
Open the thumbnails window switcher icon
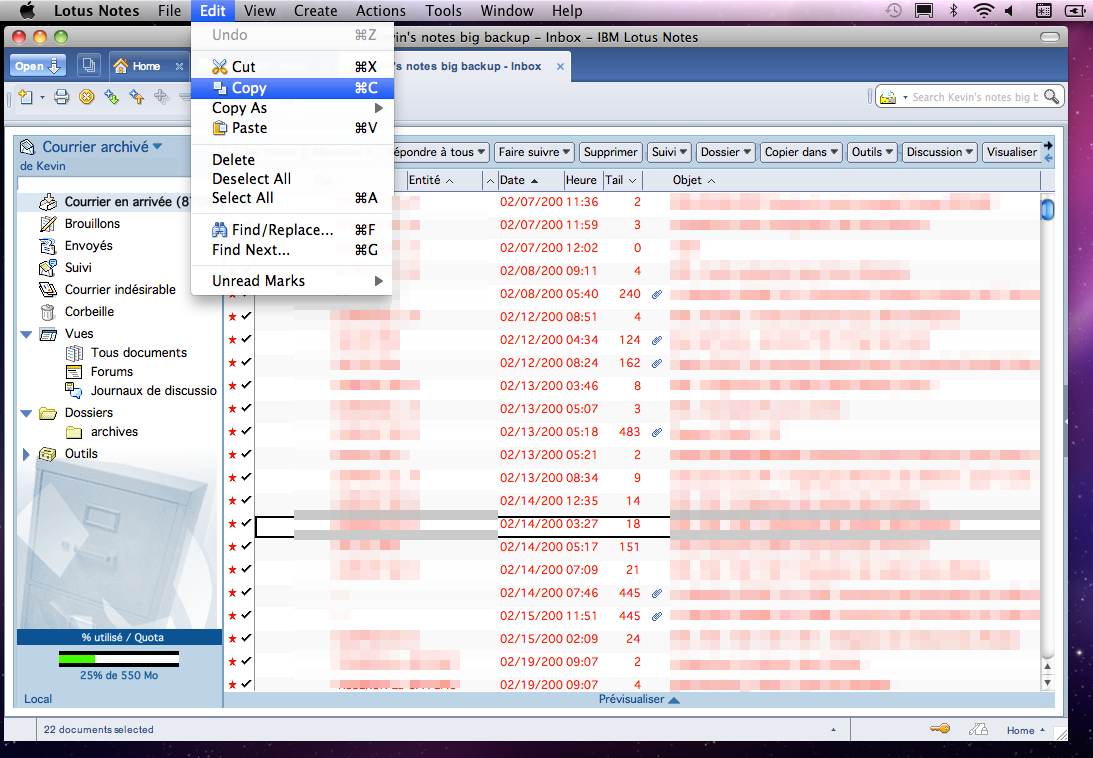89,66
